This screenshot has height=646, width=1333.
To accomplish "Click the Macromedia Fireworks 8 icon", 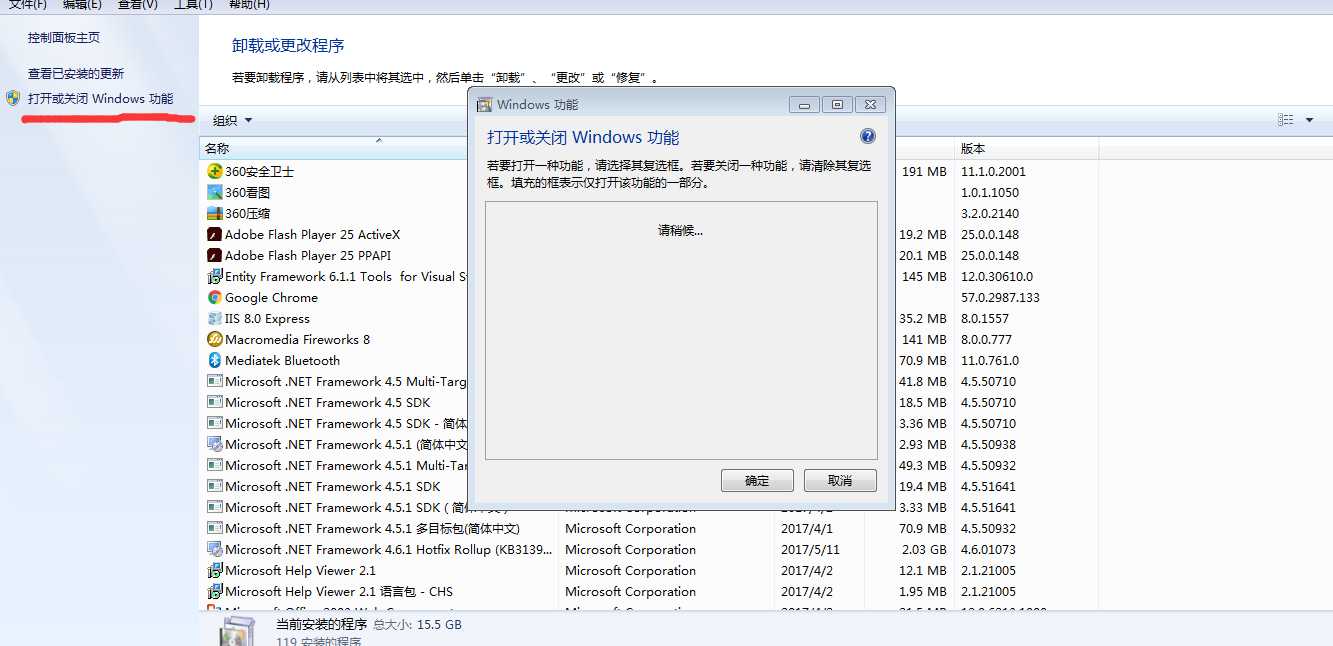I will [214, 339].
